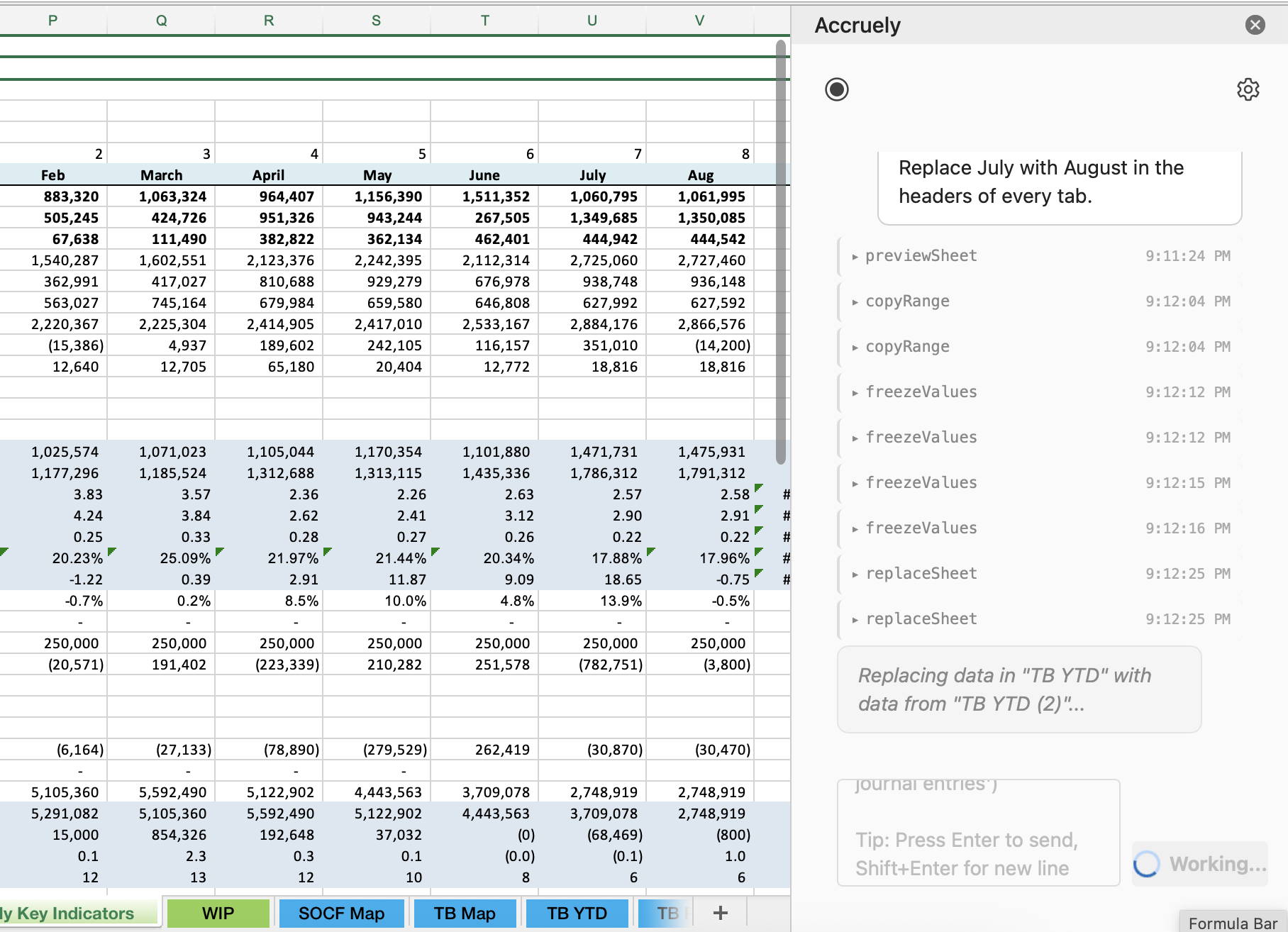
Task: Switch to the WIP sheet tab
Action: point(218,913)
